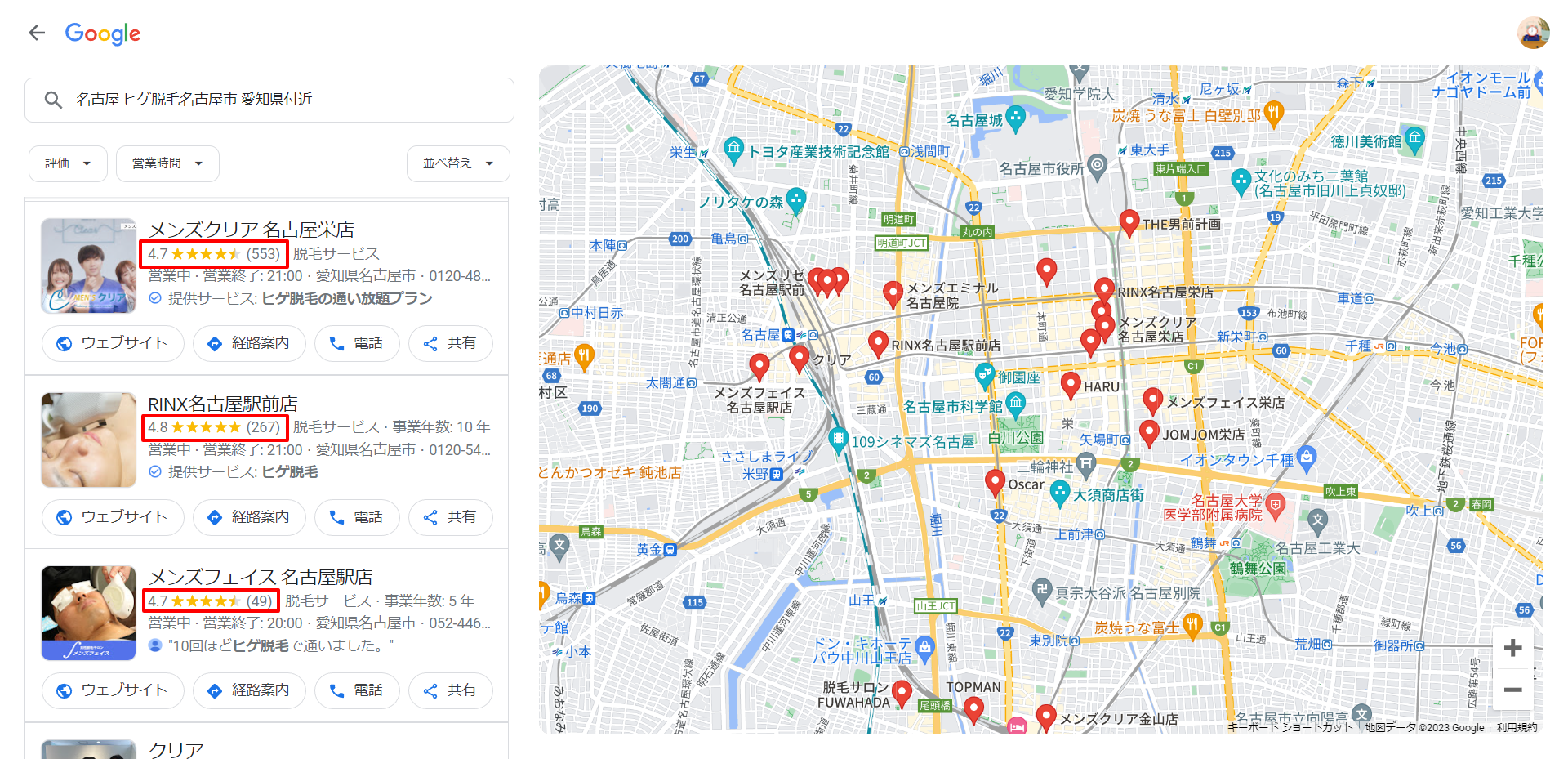Get directions to メンズクリア 名古屋栄店
This screenshot has width=1568, height=759.
pos(249,343)
